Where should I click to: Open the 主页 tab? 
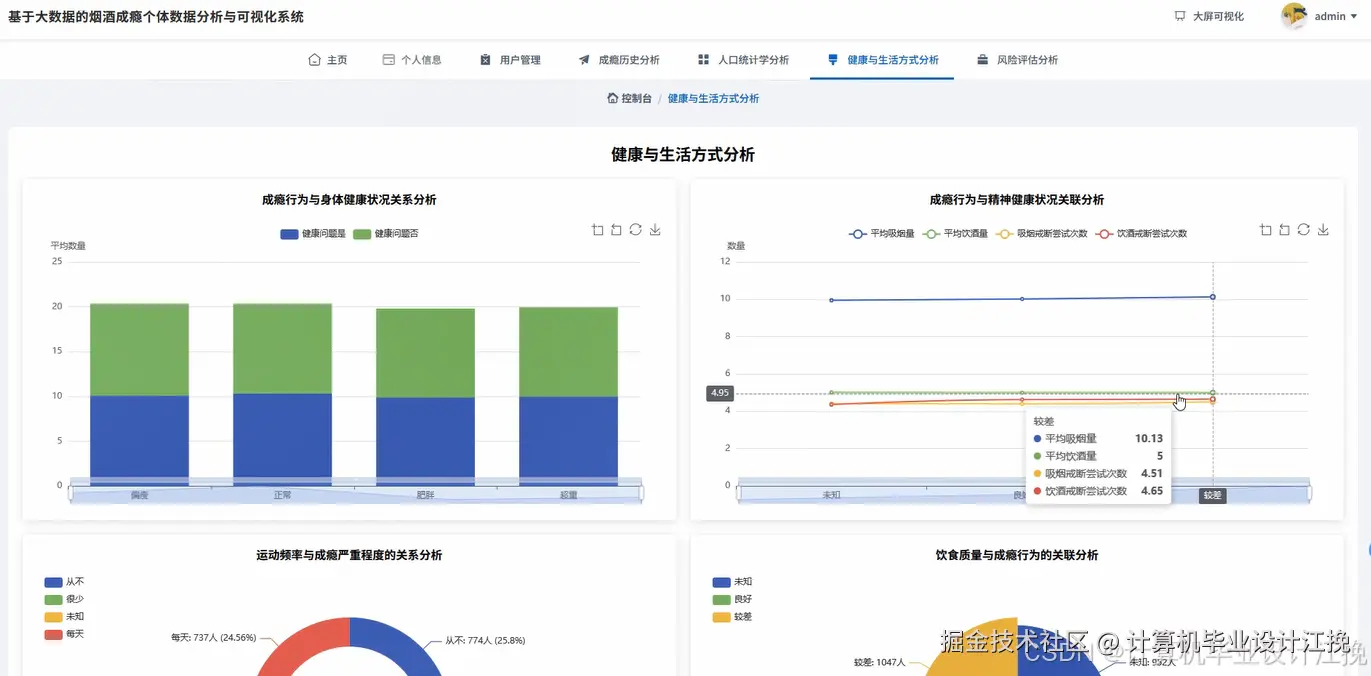(x=328, y=60)
